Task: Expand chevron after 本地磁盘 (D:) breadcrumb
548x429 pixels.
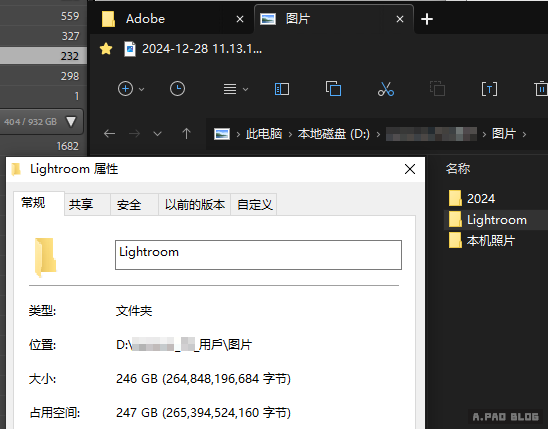Action: pyautogui.click(x=378, y=134)
